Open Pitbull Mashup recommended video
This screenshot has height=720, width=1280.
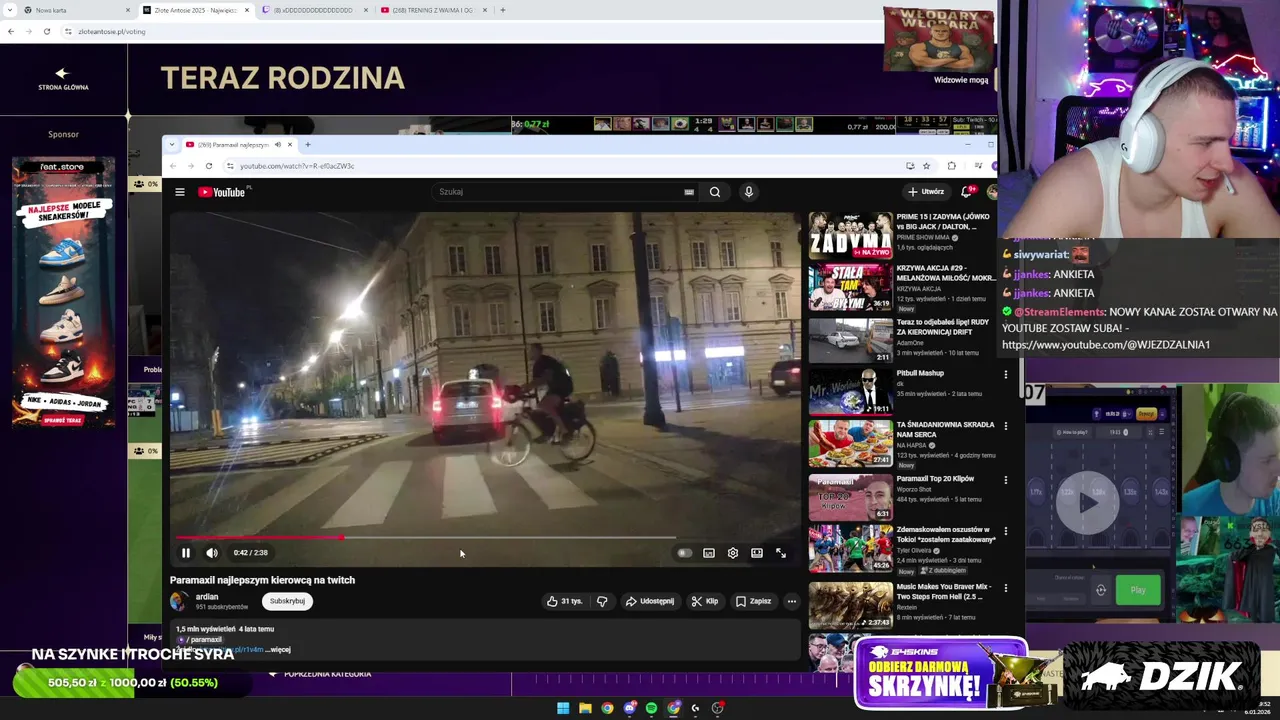point(850,390)
